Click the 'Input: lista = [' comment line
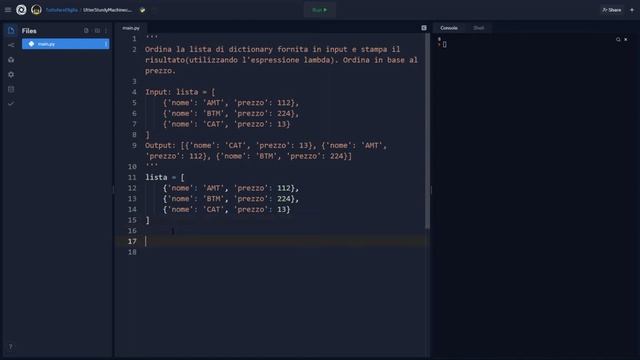The image size is (640, 360). pyautogui.click(x=180, y=92)
